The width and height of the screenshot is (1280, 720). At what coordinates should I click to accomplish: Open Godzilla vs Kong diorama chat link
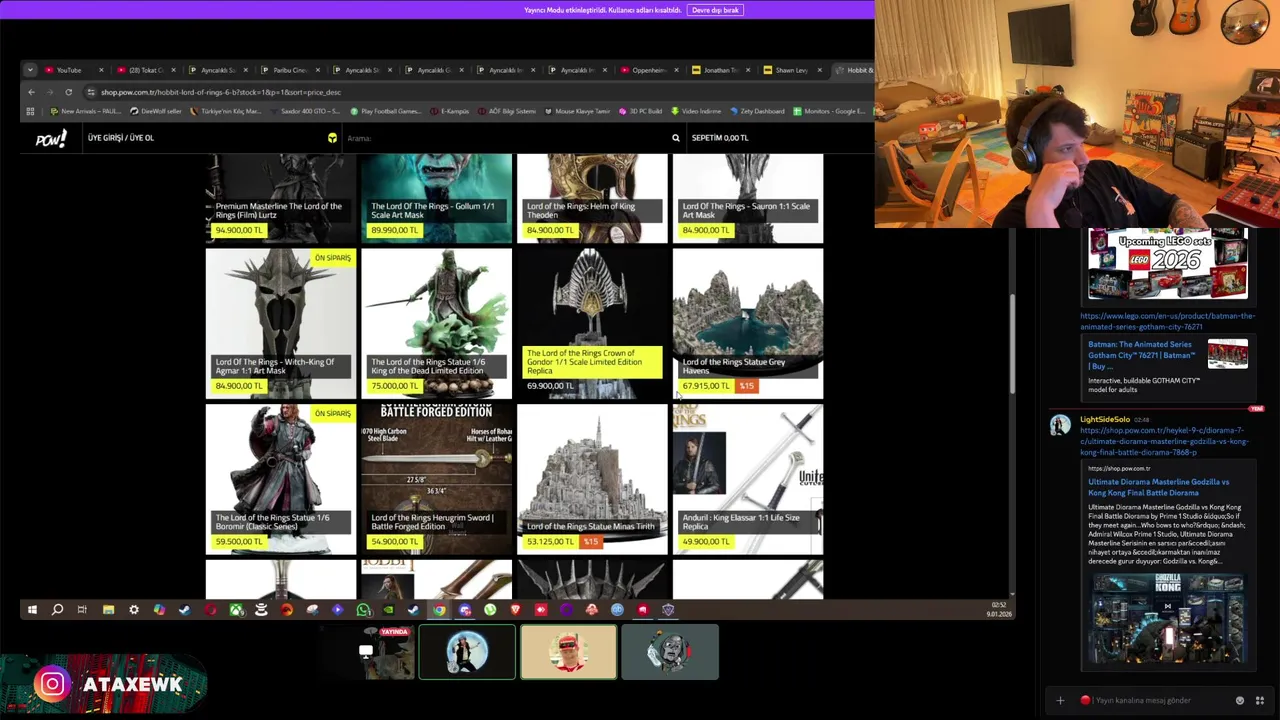point(1162,441)
